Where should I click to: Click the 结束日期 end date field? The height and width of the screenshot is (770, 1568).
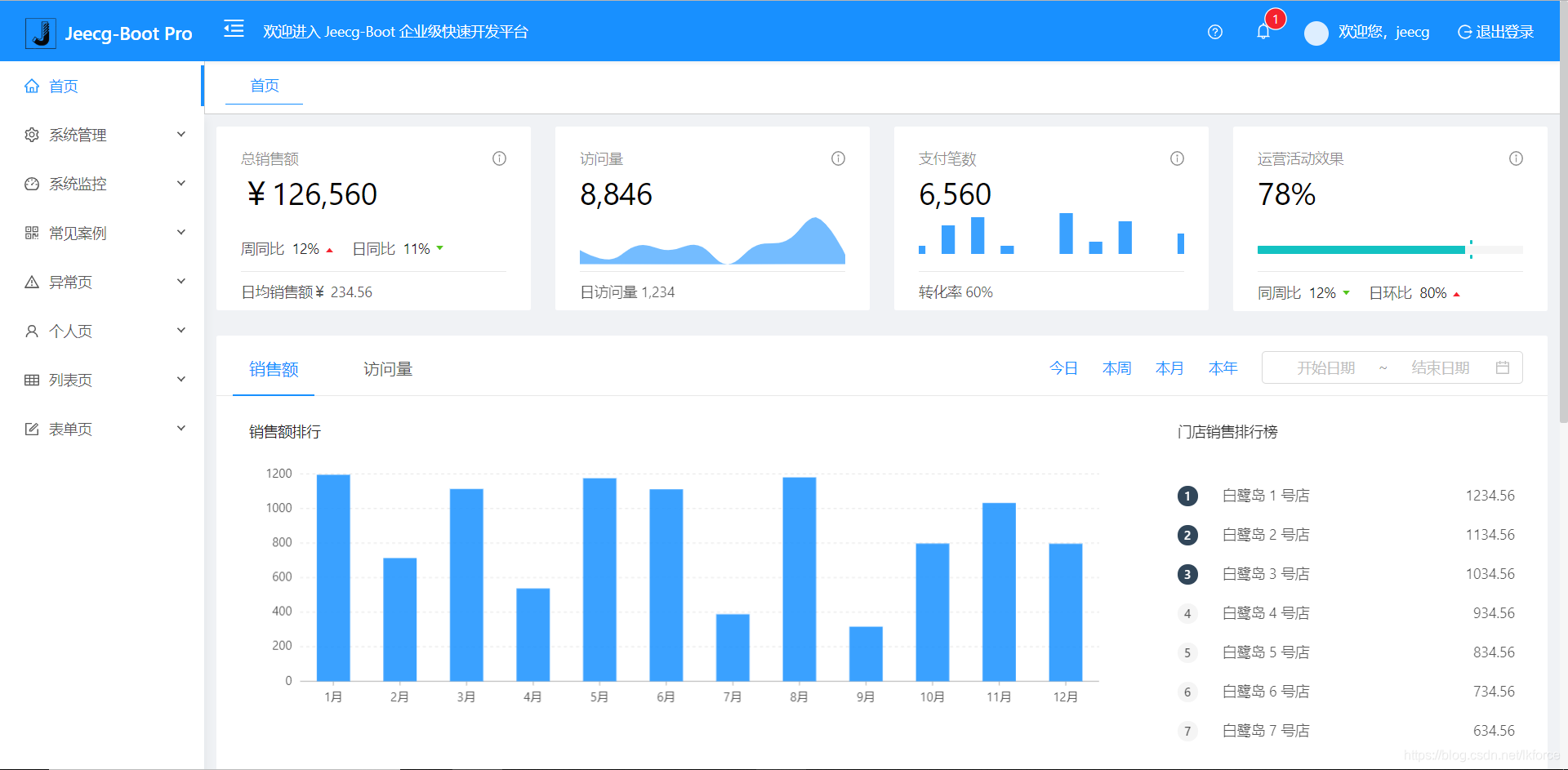(x=1440, y=368)
